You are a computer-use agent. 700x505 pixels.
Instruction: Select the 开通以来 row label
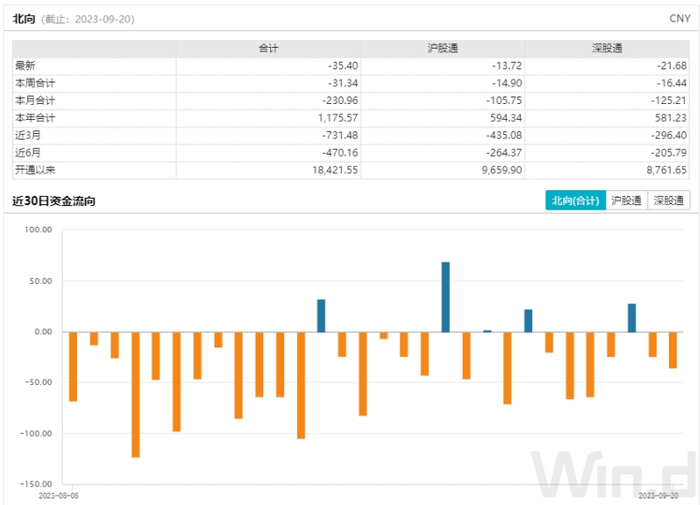click(35, 170)
